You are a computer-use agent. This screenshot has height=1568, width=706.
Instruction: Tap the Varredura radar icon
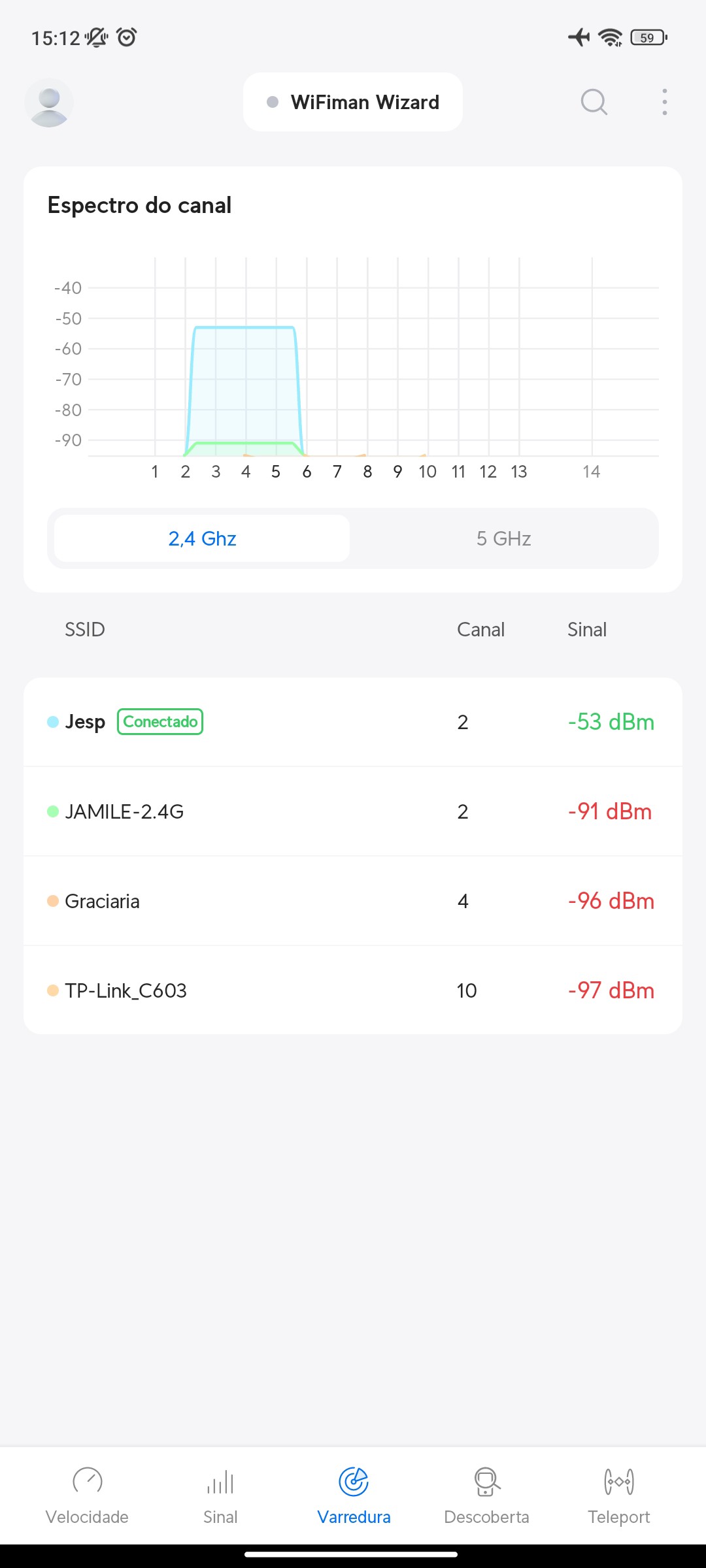[354, 1481]
